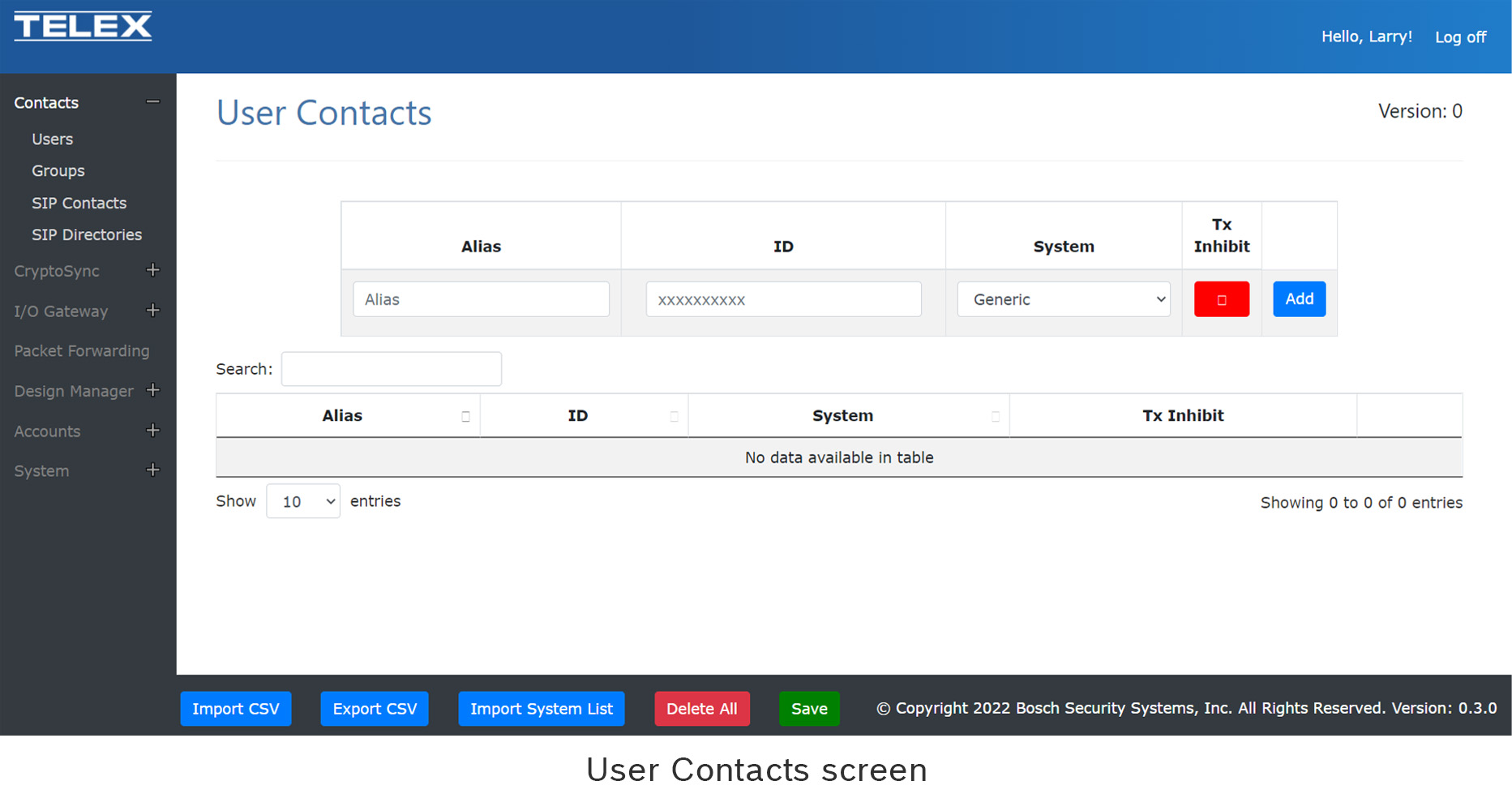The image size is (1512, 811).
Task: Expand the System sidebar section
Action: pyautogui.click(x=152, y=470)
